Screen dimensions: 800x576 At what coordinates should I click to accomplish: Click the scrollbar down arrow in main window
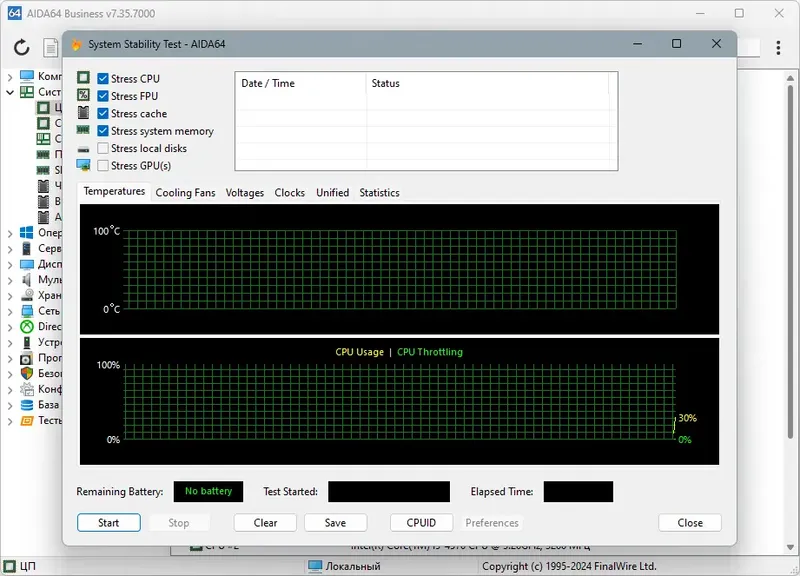[790, 548]
